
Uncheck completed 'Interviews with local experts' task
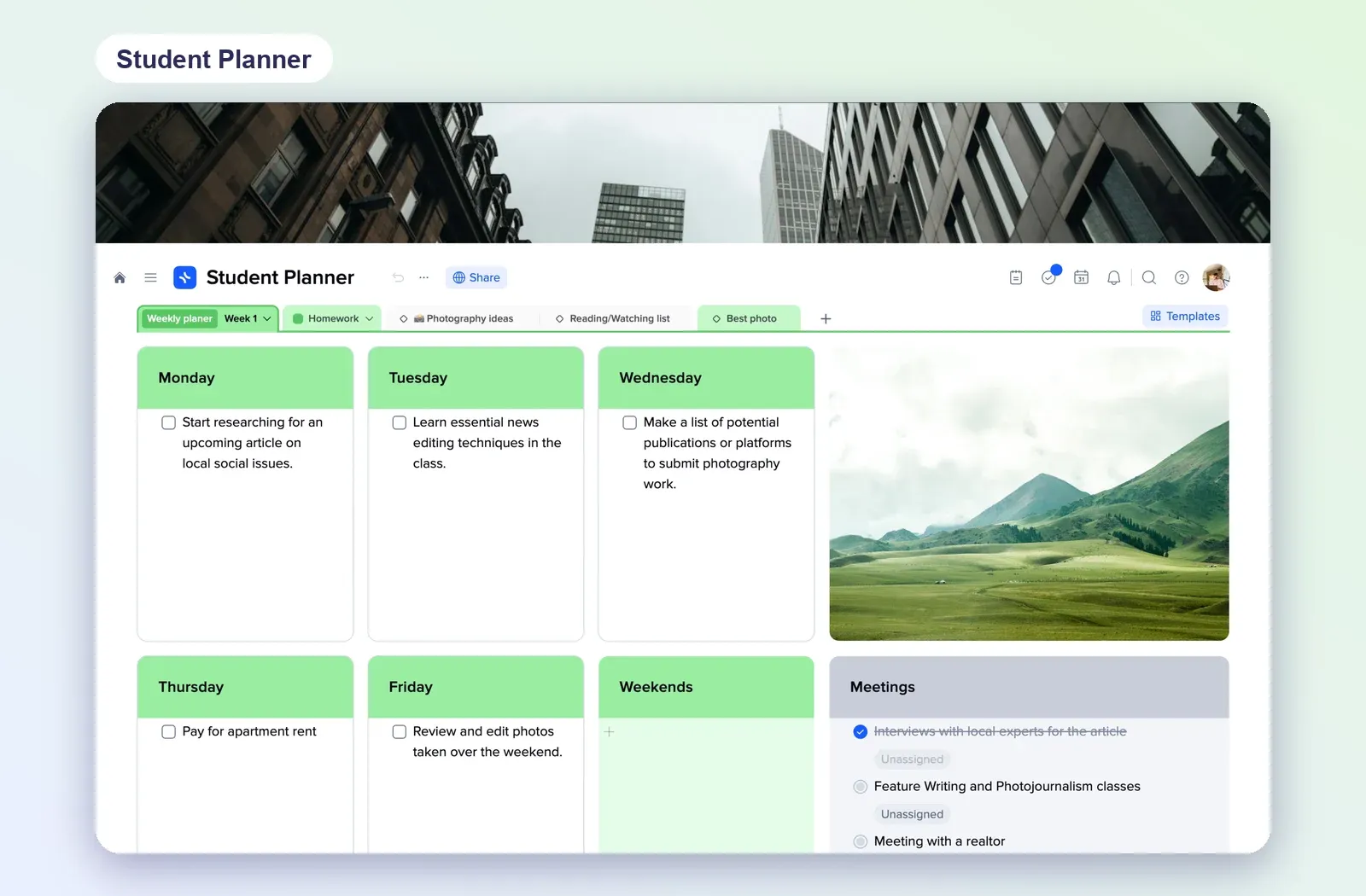click(x=860, y=731)
